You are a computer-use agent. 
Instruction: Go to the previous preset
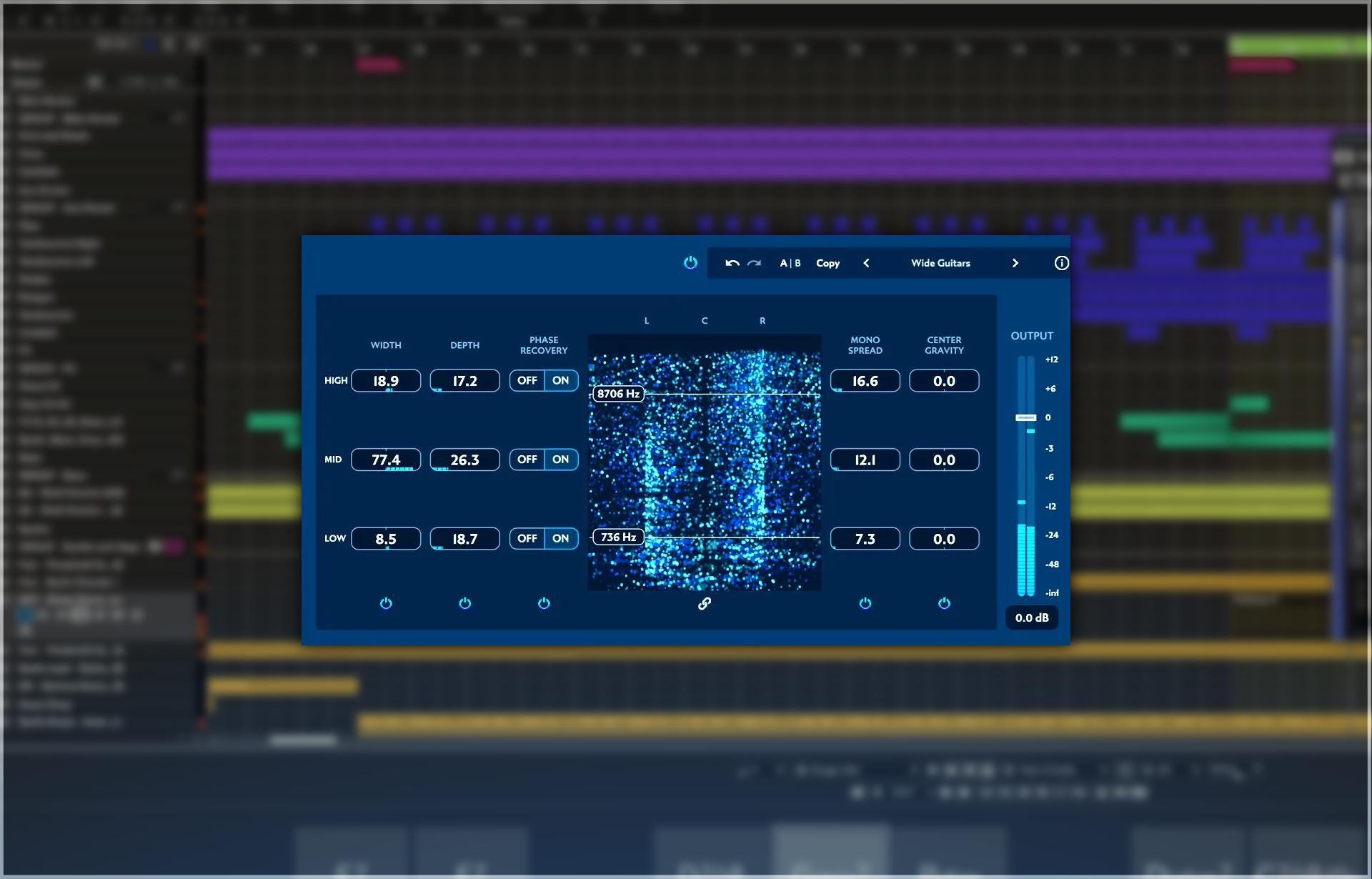(866, 263)
